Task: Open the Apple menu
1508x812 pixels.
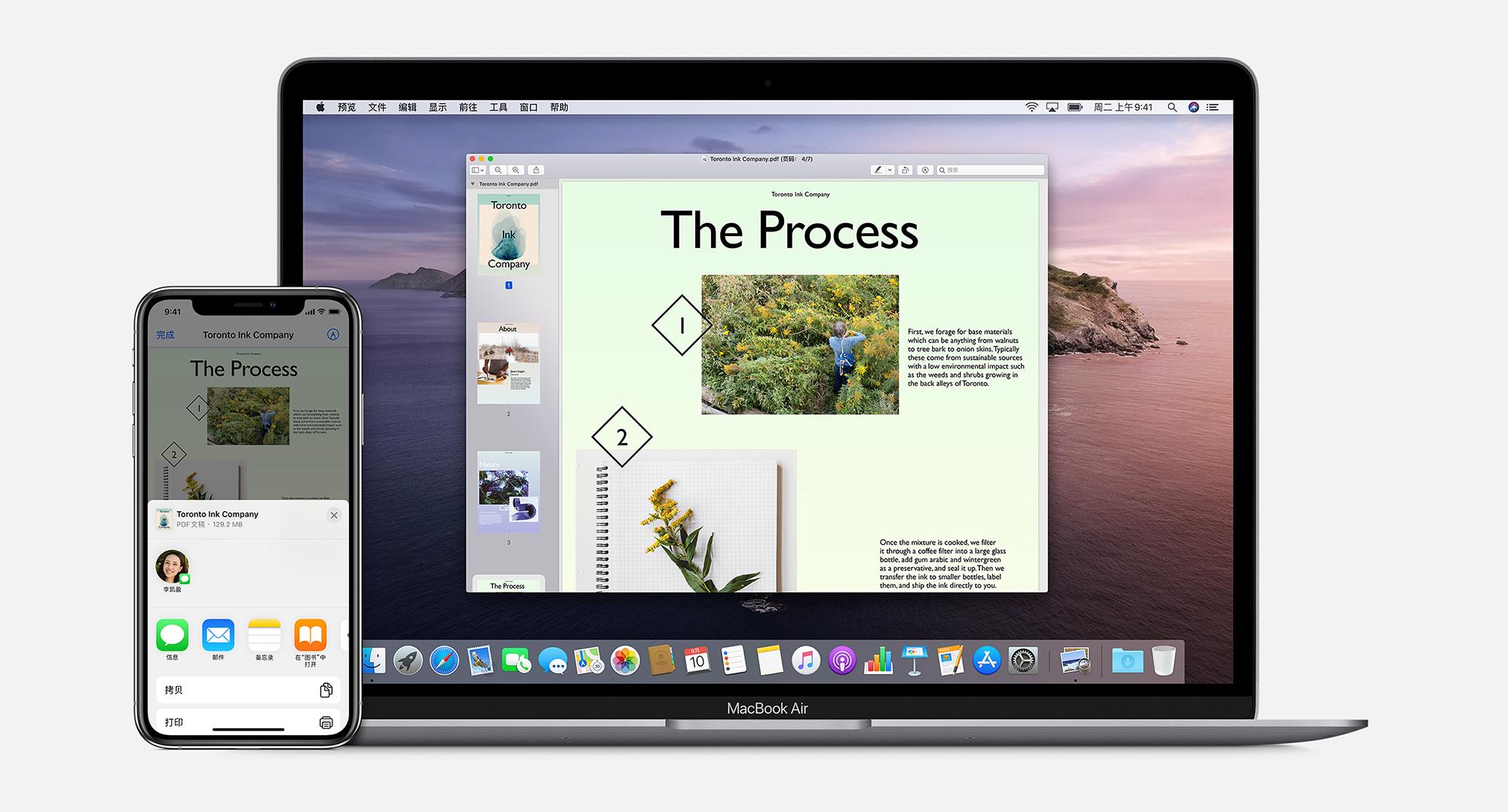Action: [320, 107]
